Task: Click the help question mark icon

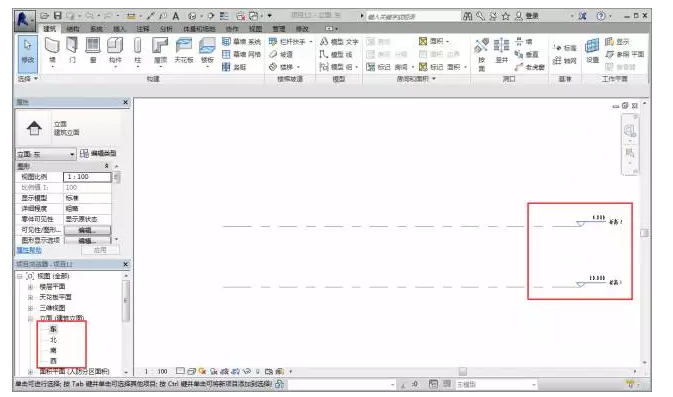Action: tap(600, 16)
